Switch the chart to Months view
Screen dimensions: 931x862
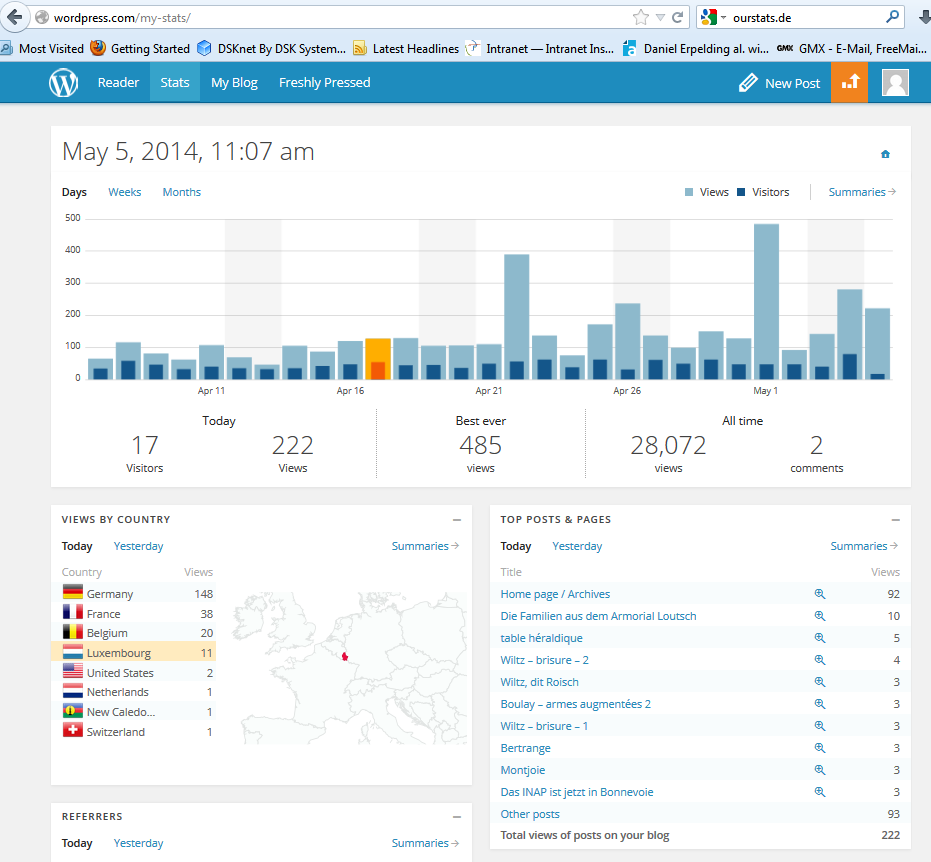click(181, 192)
